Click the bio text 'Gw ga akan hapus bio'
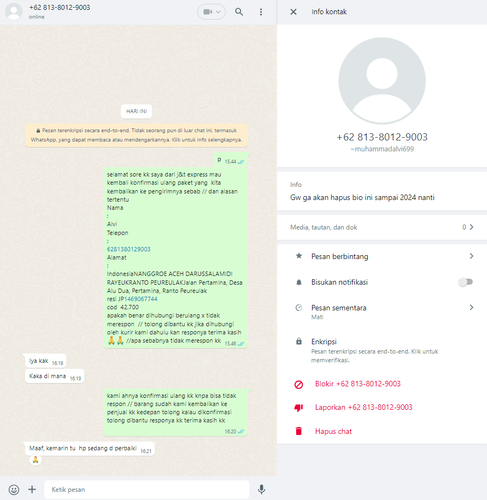 click(x=362, y=197)
